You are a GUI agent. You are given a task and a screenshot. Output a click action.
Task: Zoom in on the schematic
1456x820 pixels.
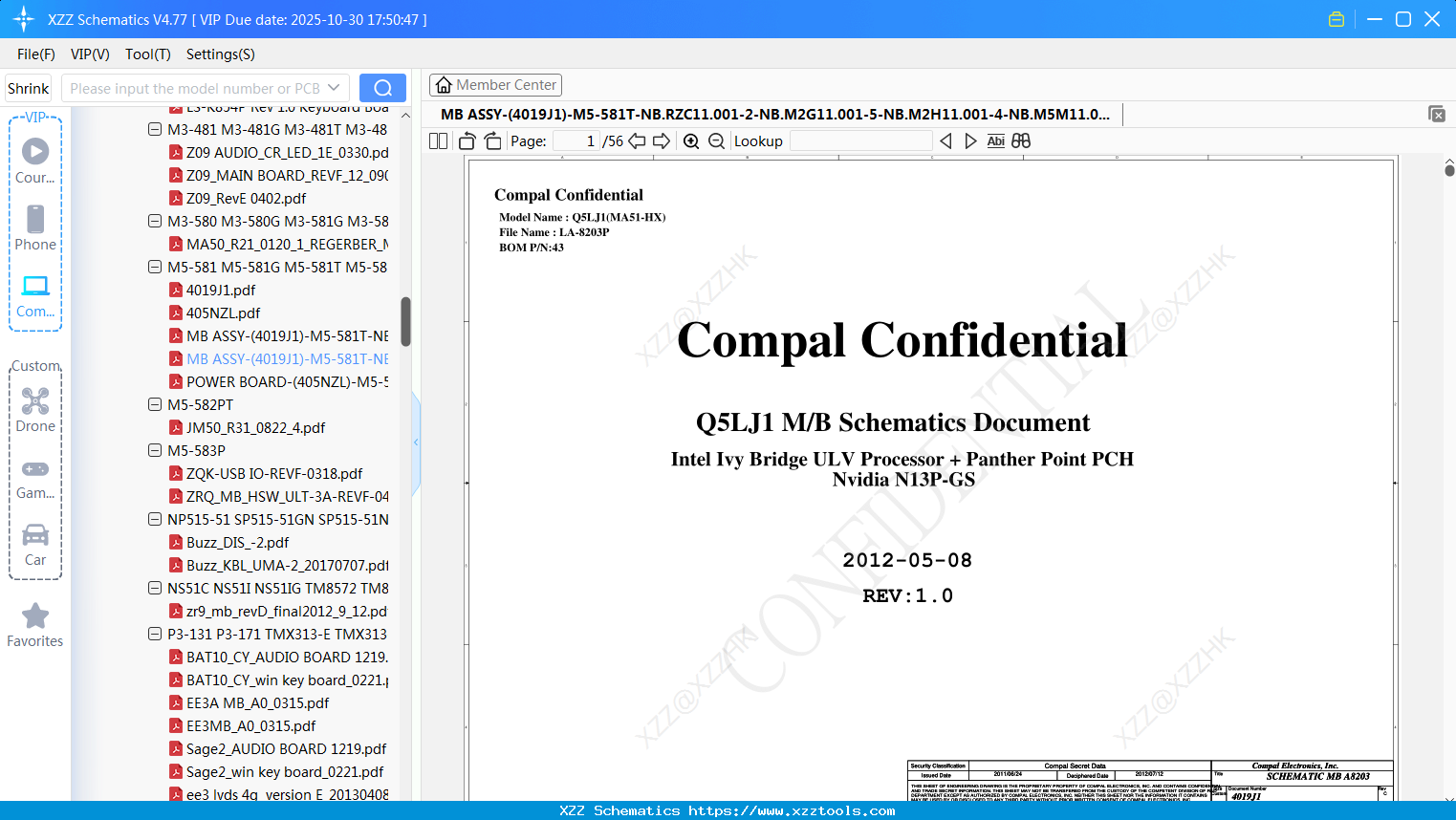(x=691, y=141)
